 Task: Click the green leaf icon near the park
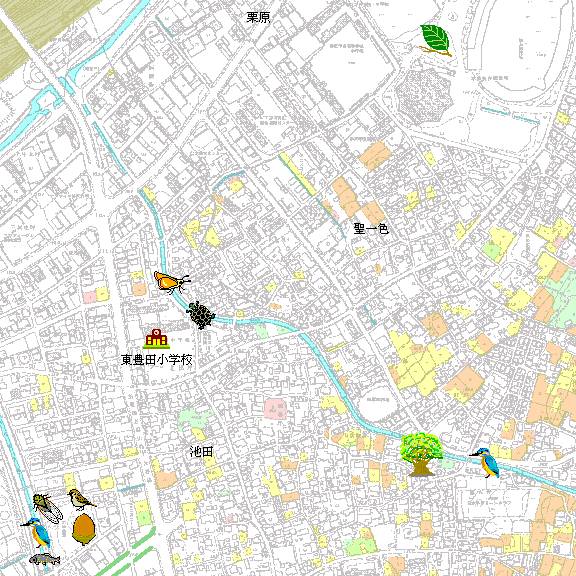pos(436,40)
